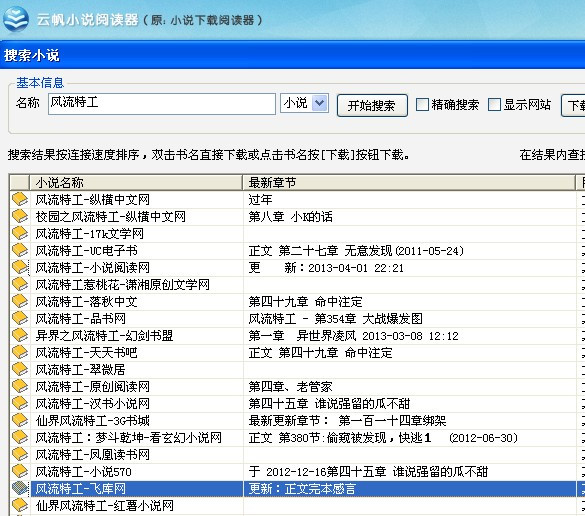Click the book icon beside 风流特工-纵横中文网

[x=20, y=199]
